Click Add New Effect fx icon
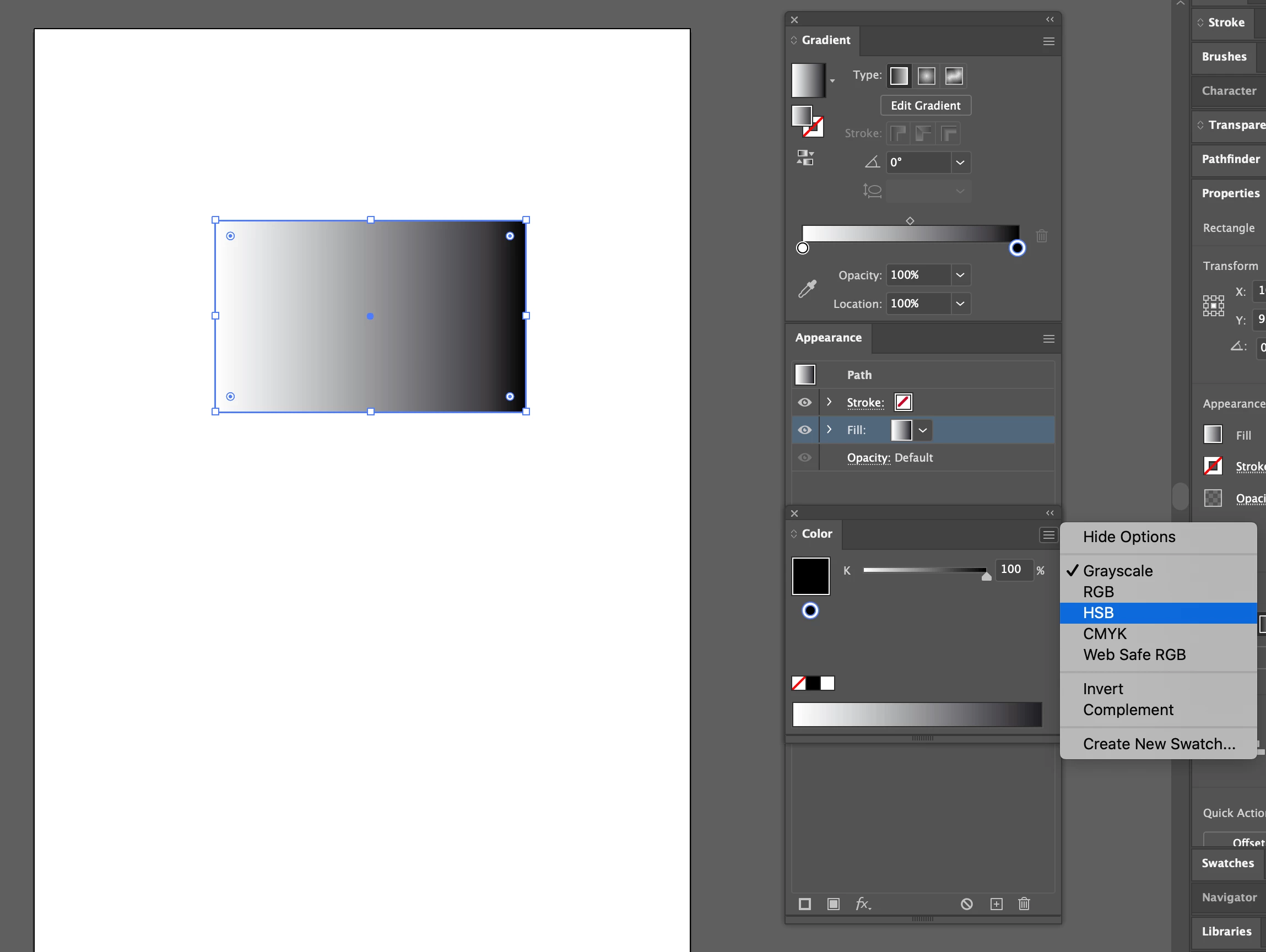 coord(863,904)
